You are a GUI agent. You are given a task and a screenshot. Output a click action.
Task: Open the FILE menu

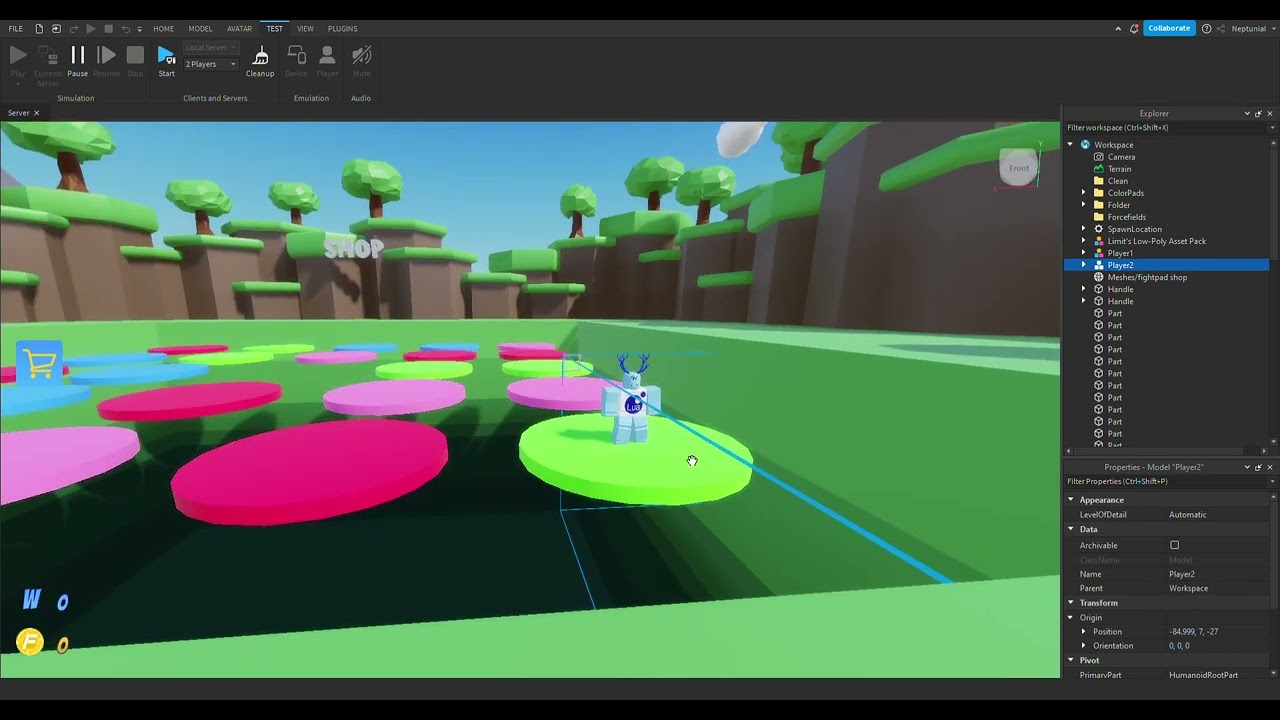pos(16,29)
